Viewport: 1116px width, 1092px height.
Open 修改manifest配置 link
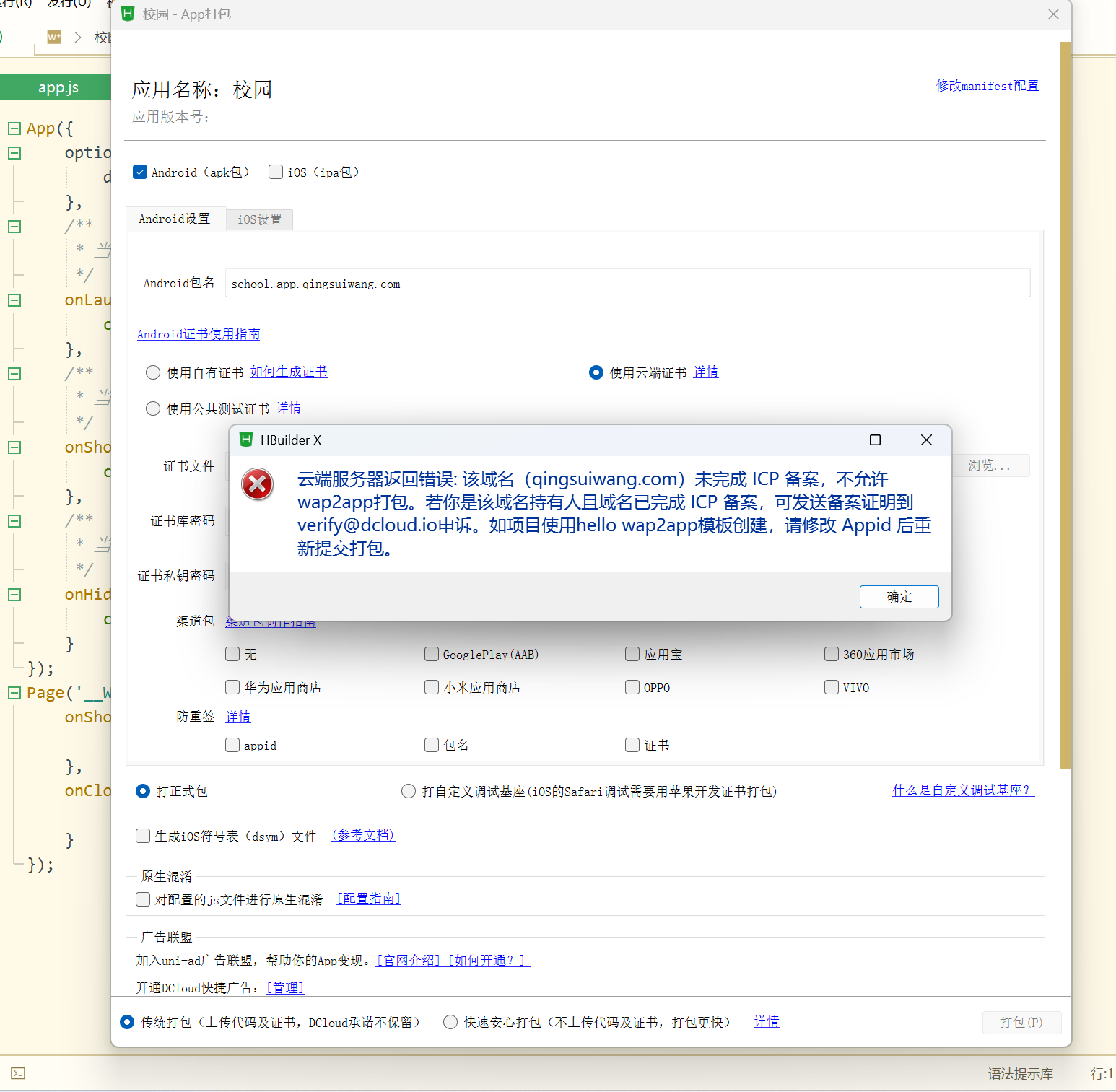(987, 86)
